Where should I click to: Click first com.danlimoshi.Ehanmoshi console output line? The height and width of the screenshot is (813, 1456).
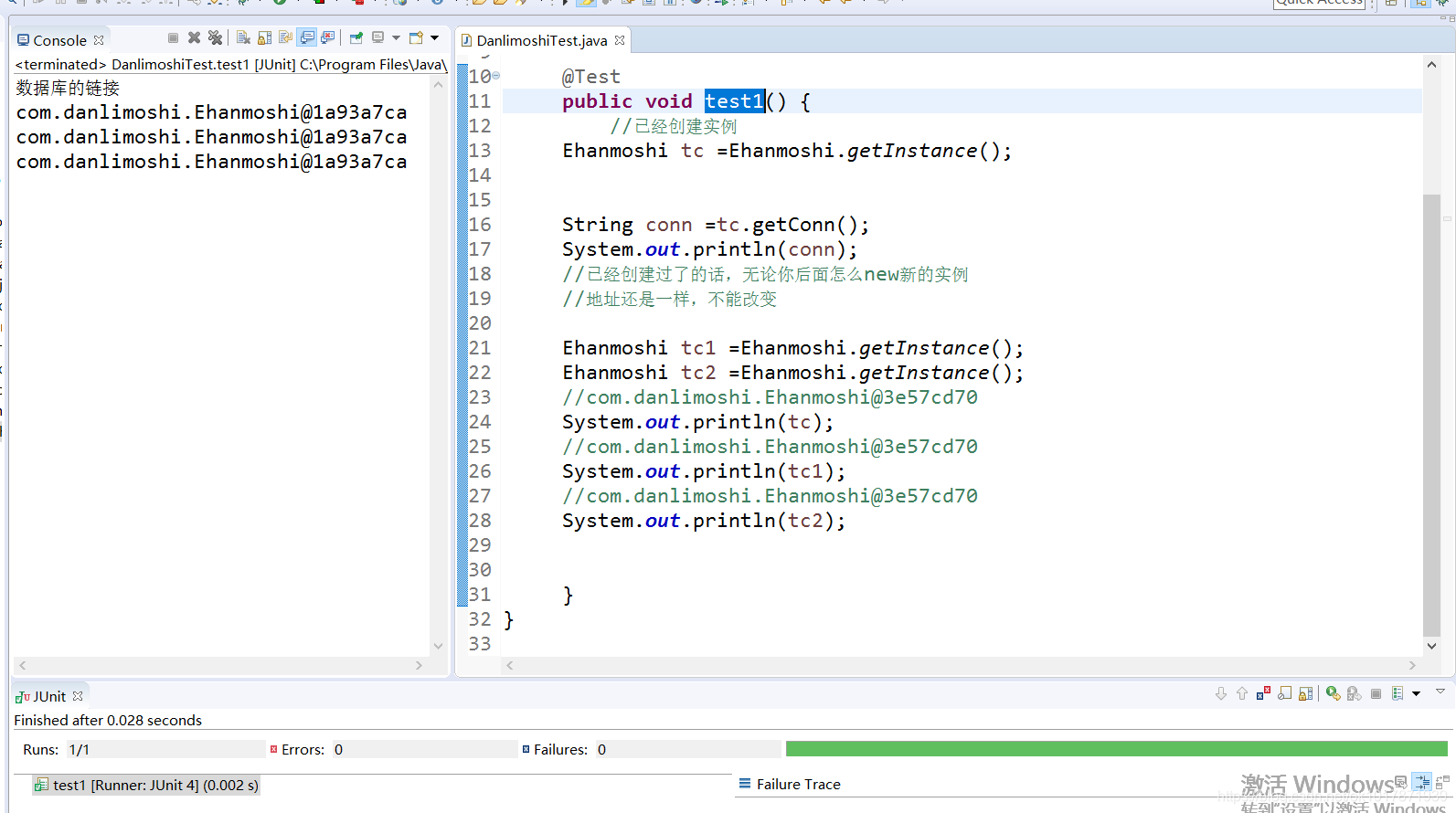point(211,112)
